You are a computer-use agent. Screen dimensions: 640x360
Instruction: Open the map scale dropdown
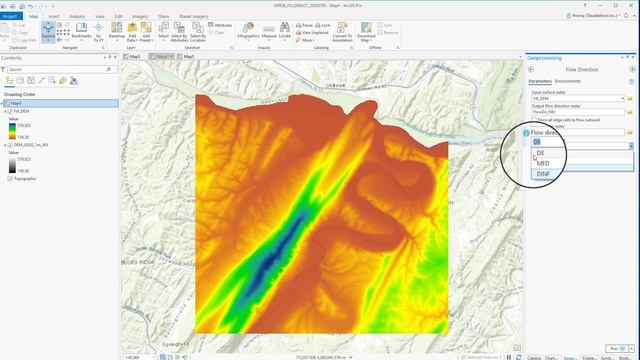154,357
